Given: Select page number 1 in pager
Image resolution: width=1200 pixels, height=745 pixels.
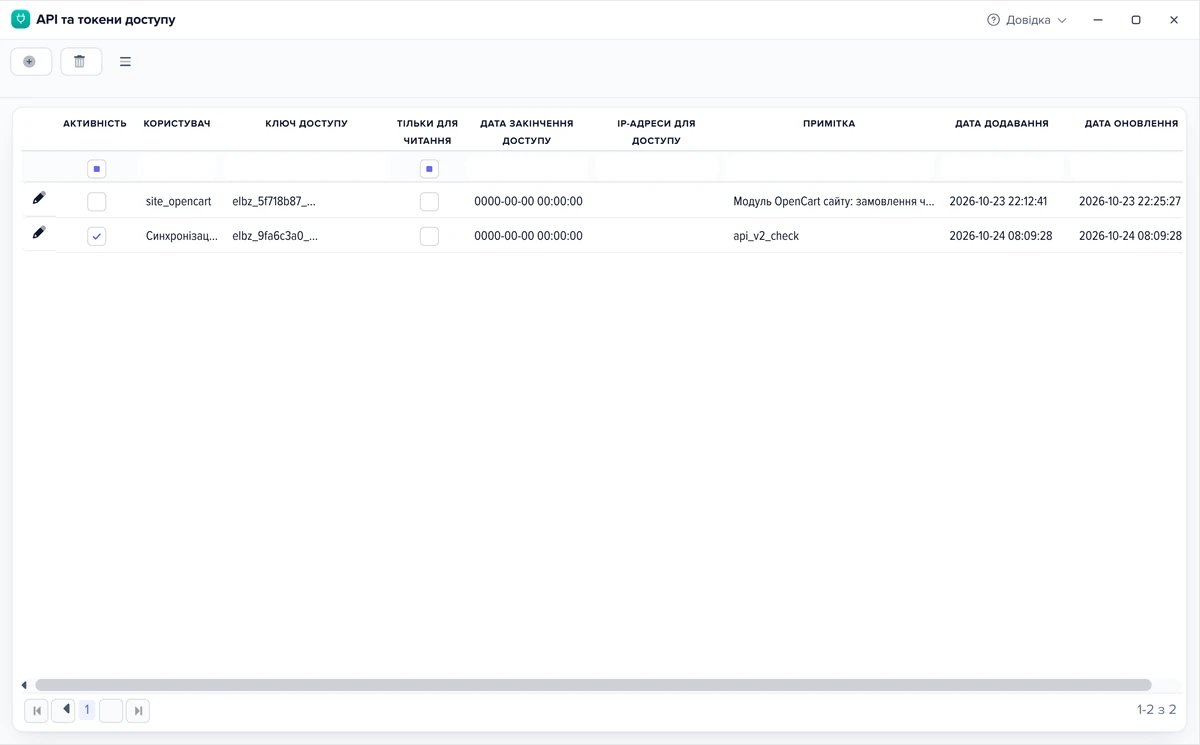Looking at the screenshot, I should point(87,710).
